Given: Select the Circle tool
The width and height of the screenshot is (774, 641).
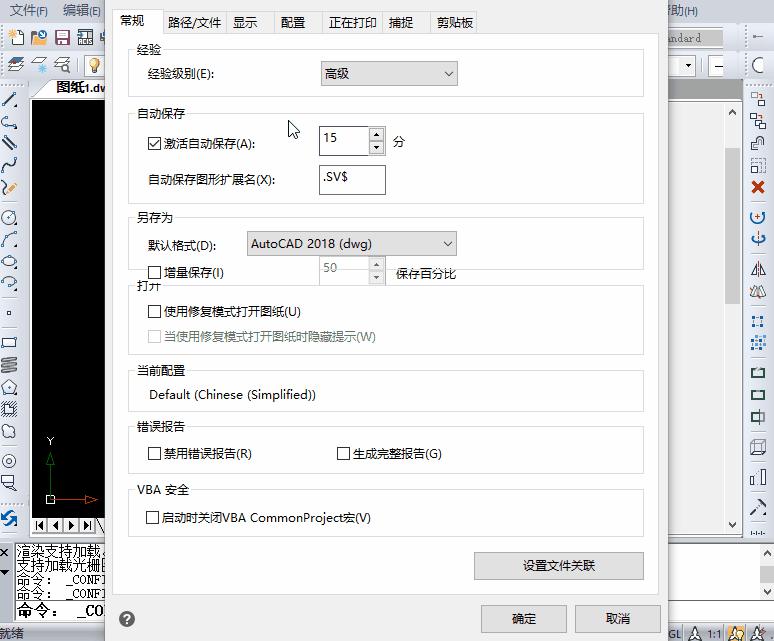Looking at the screenshot, I should pos(9,217).
